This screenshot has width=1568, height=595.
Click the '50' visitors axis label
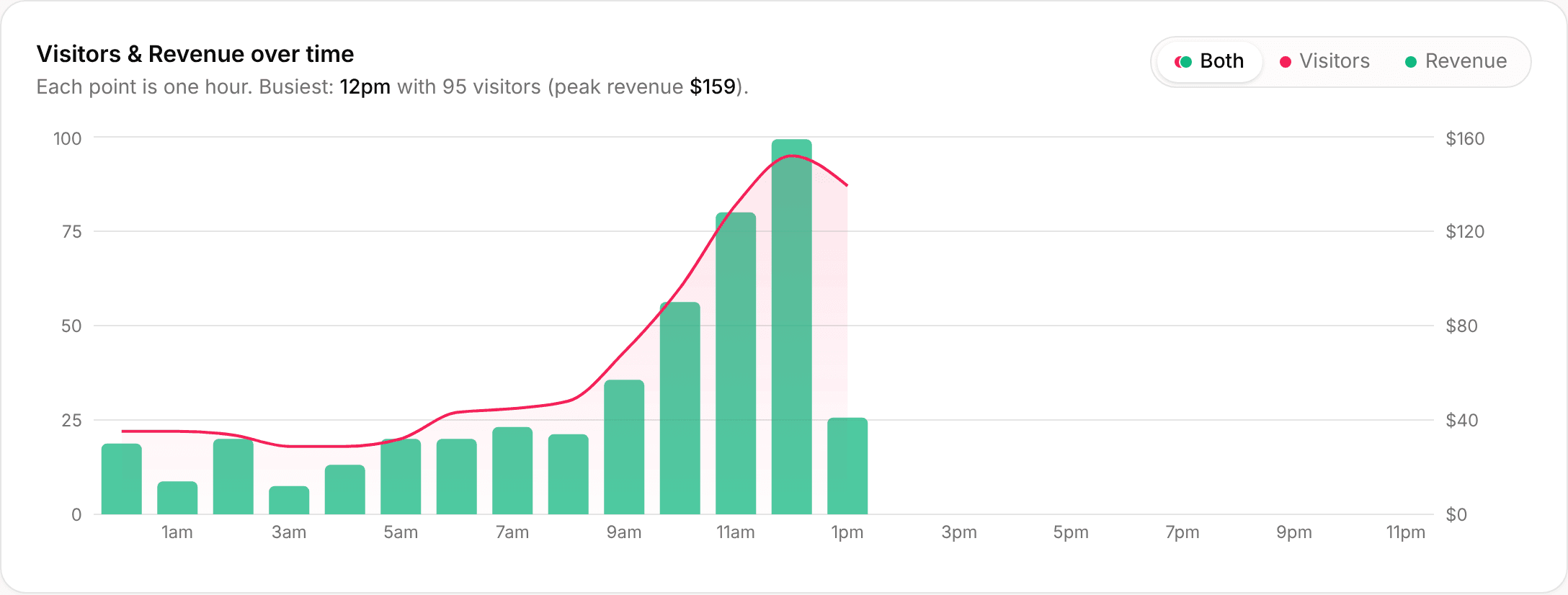coord(71,326)
